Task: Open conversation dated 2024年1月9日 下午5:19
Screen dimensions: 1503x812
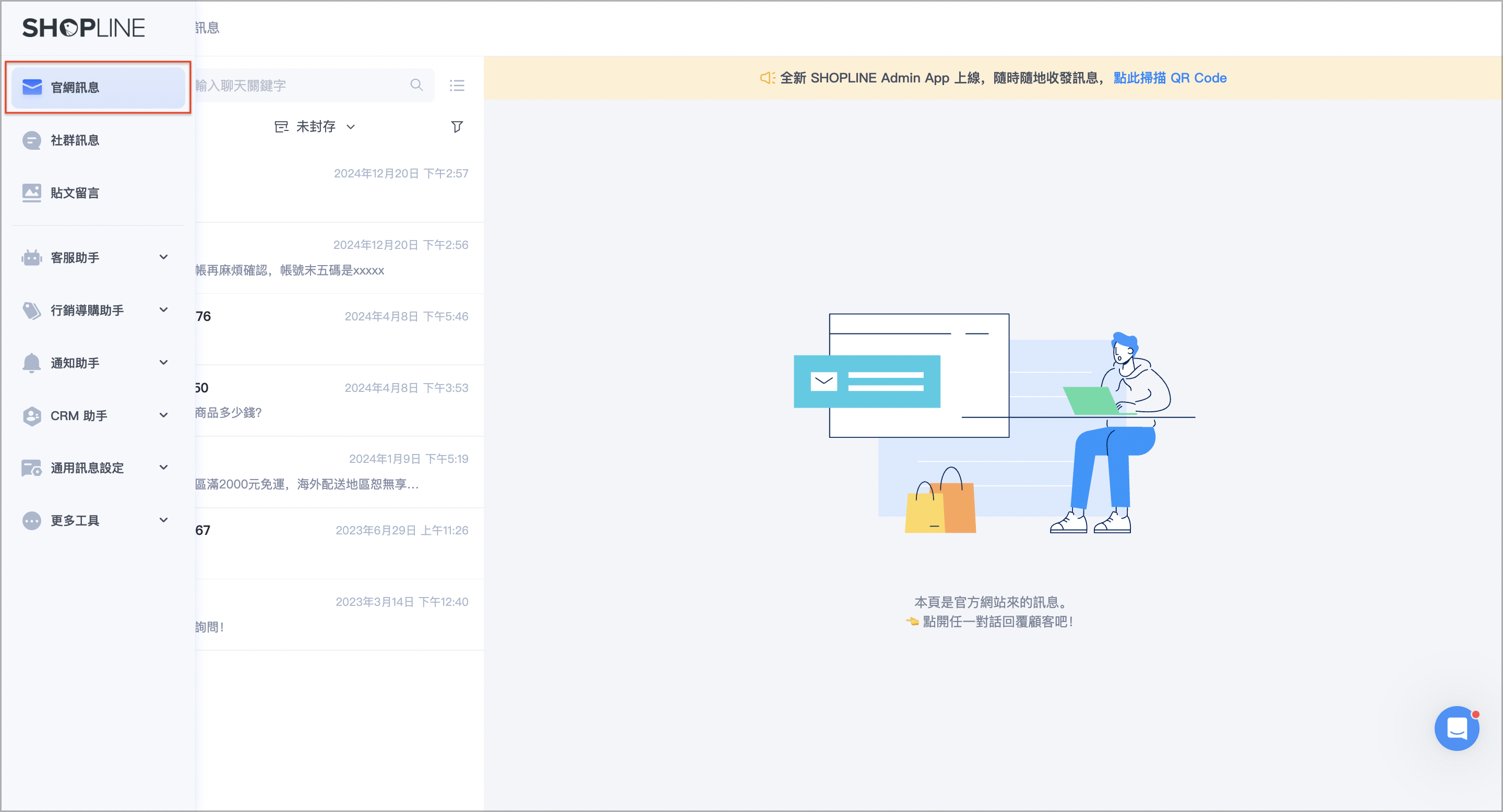Action: [x=340, y=472]
